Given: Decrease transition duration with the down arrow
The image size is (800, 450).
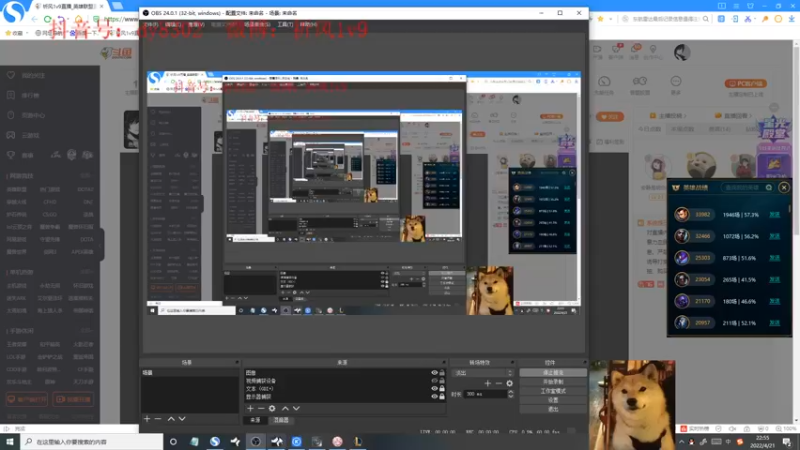Looking at the screenshot, I should click(510, 396).
